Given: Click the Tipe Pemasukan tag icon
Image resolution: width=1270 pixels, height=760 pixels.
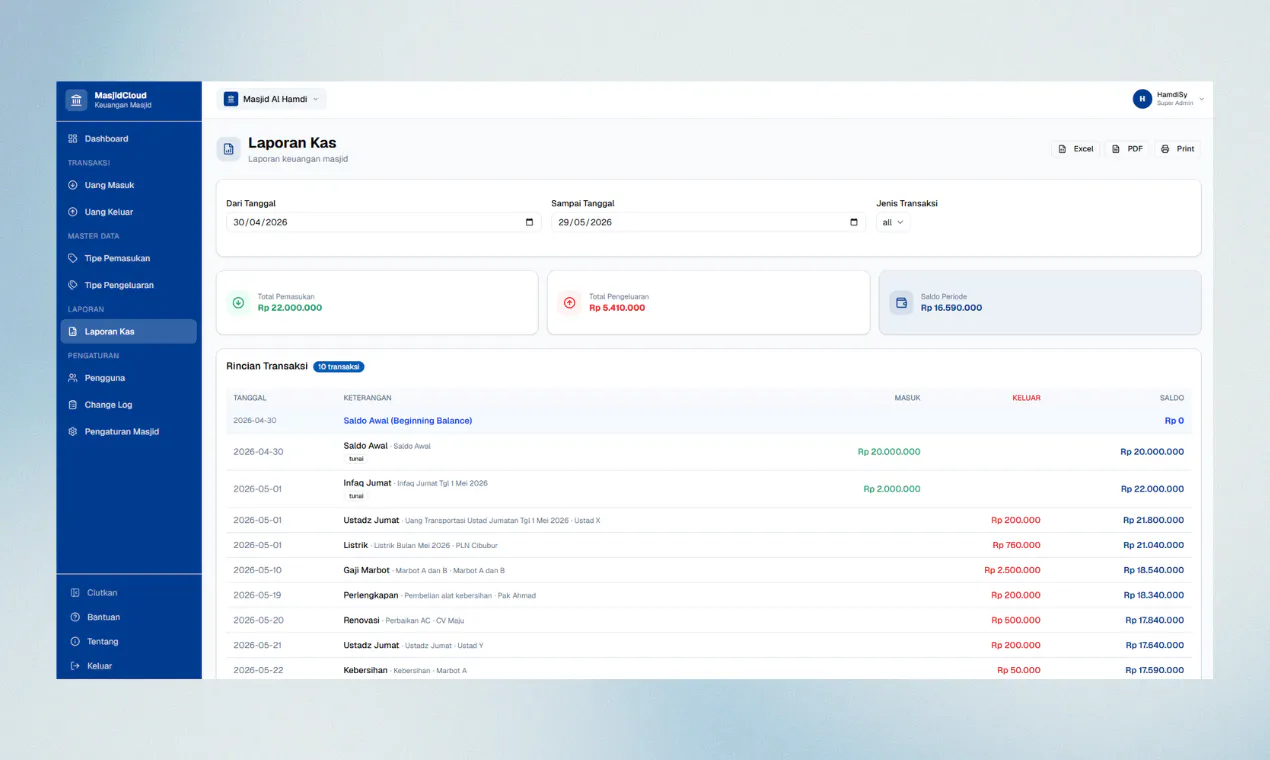Looking at the screenshot, I should click(x=73, y=258).
